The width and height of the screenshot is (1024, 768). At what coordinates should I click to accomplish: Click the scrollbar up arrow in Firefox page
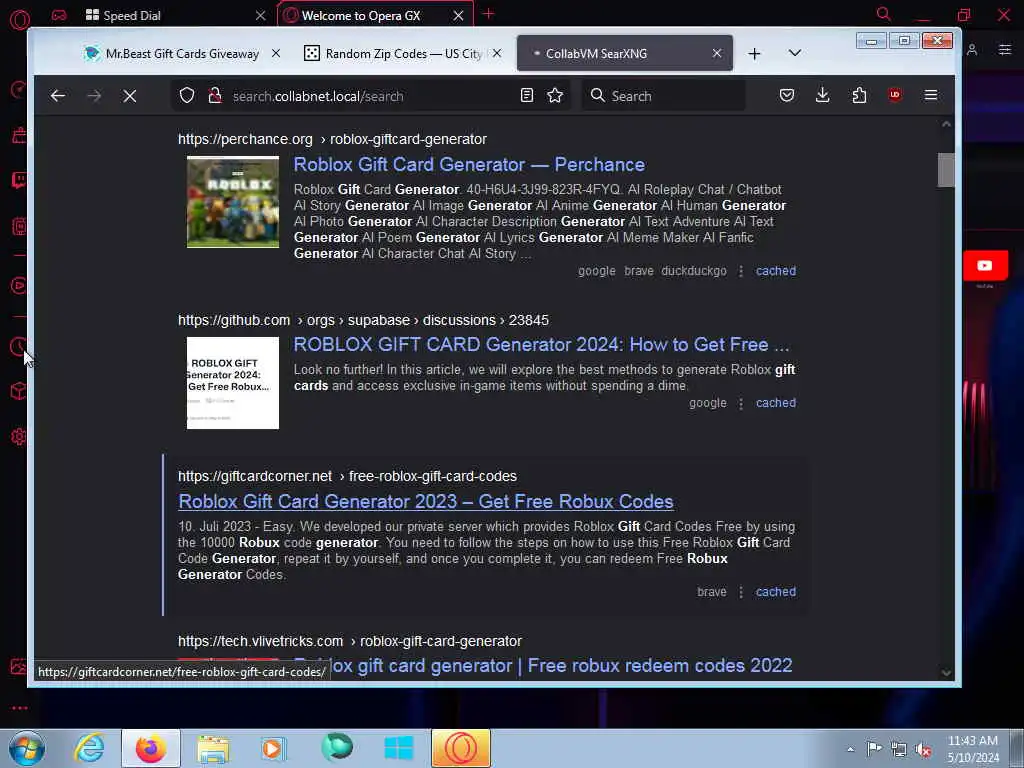coord(946,124)
